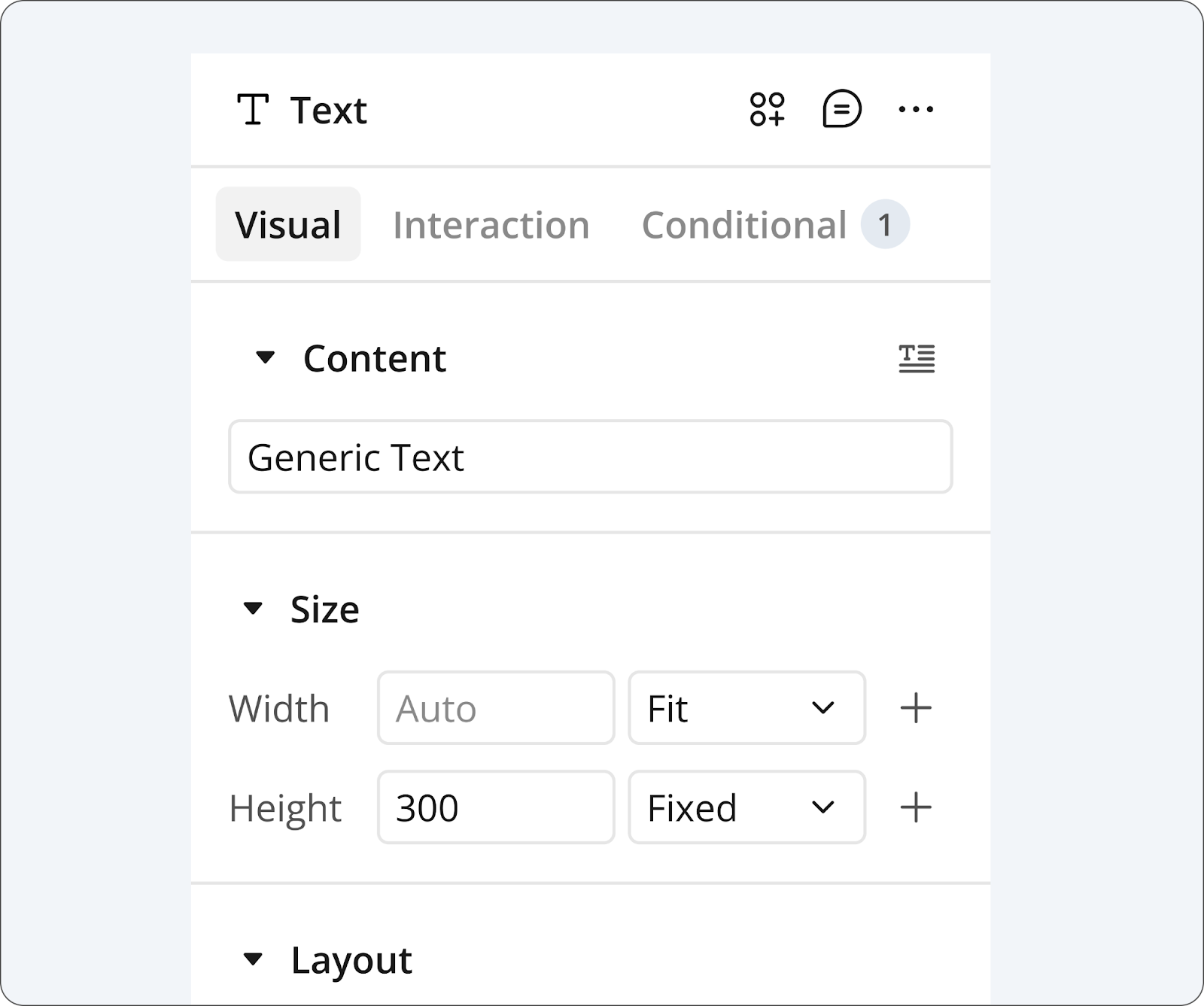The height and width of the screenshot is (1006, 1204).
Task: Click the plus icon beside Height
Action: pyautogui.click(x=916, y=807)
